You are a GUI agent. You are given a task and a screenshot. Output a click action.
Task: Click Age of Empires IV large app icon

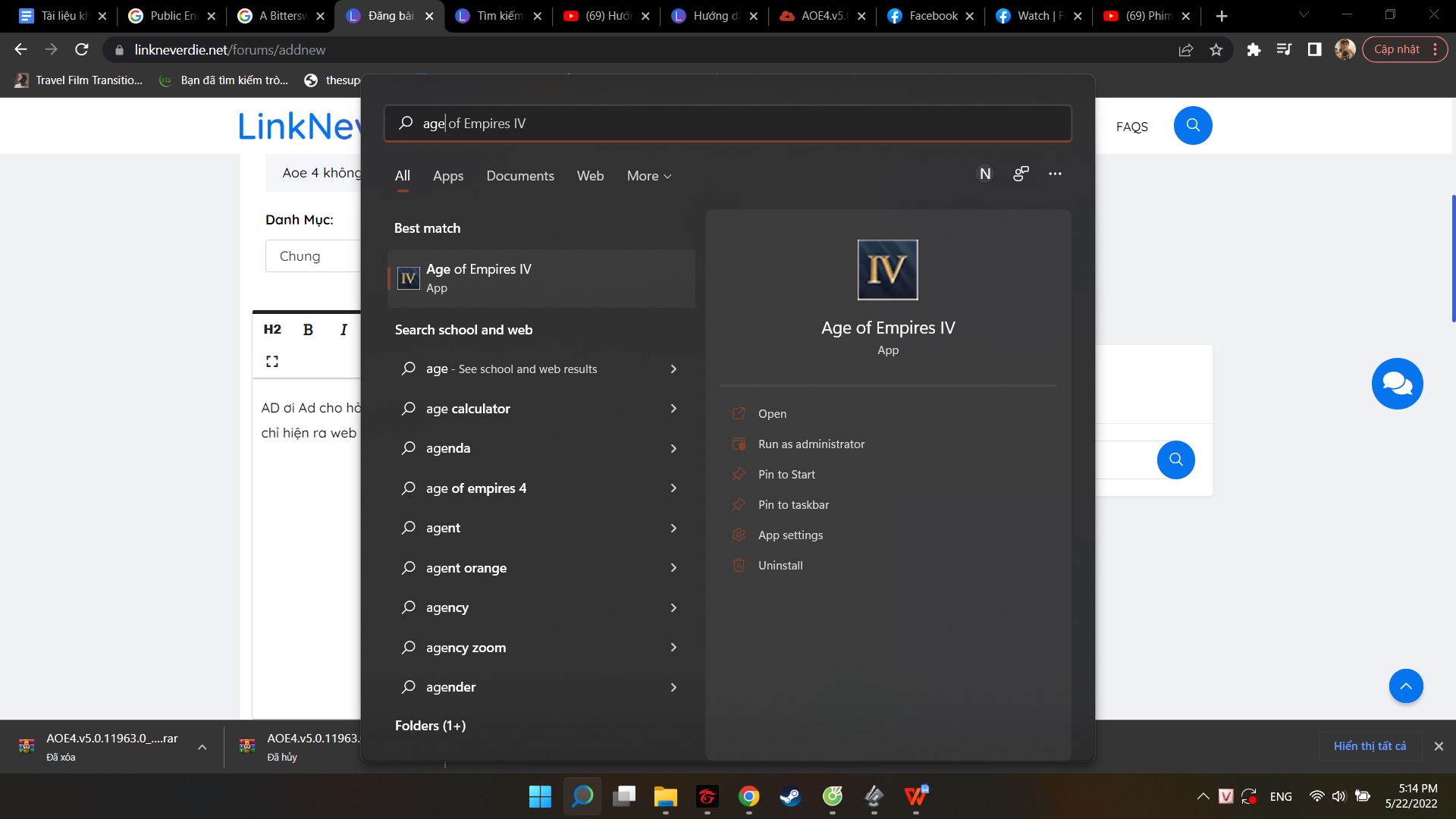coord(887,270)
